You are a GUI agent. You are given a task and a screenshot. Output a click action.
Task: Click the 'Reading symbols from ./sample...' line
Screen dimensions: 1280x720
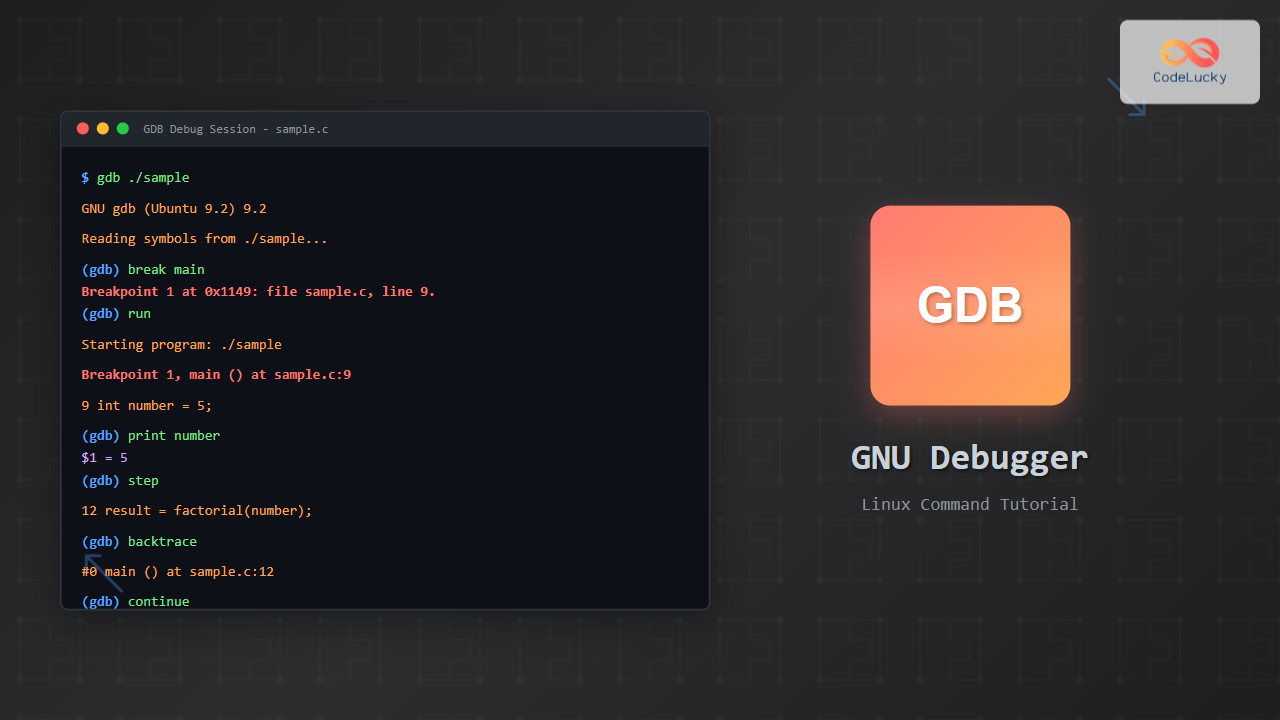pyautogui.click(x=204, y=239)
